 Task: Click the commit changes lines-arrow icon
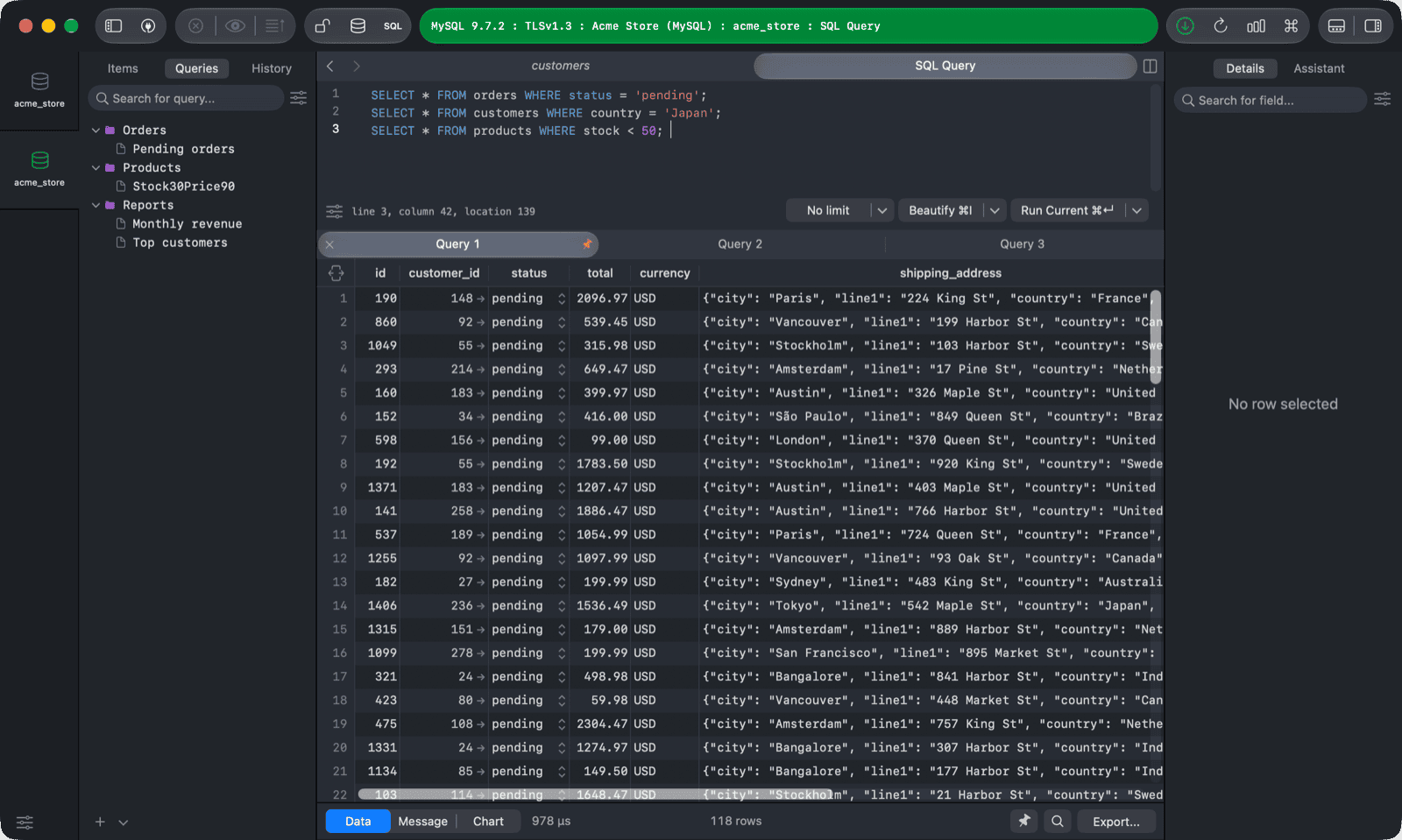(x=274, y=26)
